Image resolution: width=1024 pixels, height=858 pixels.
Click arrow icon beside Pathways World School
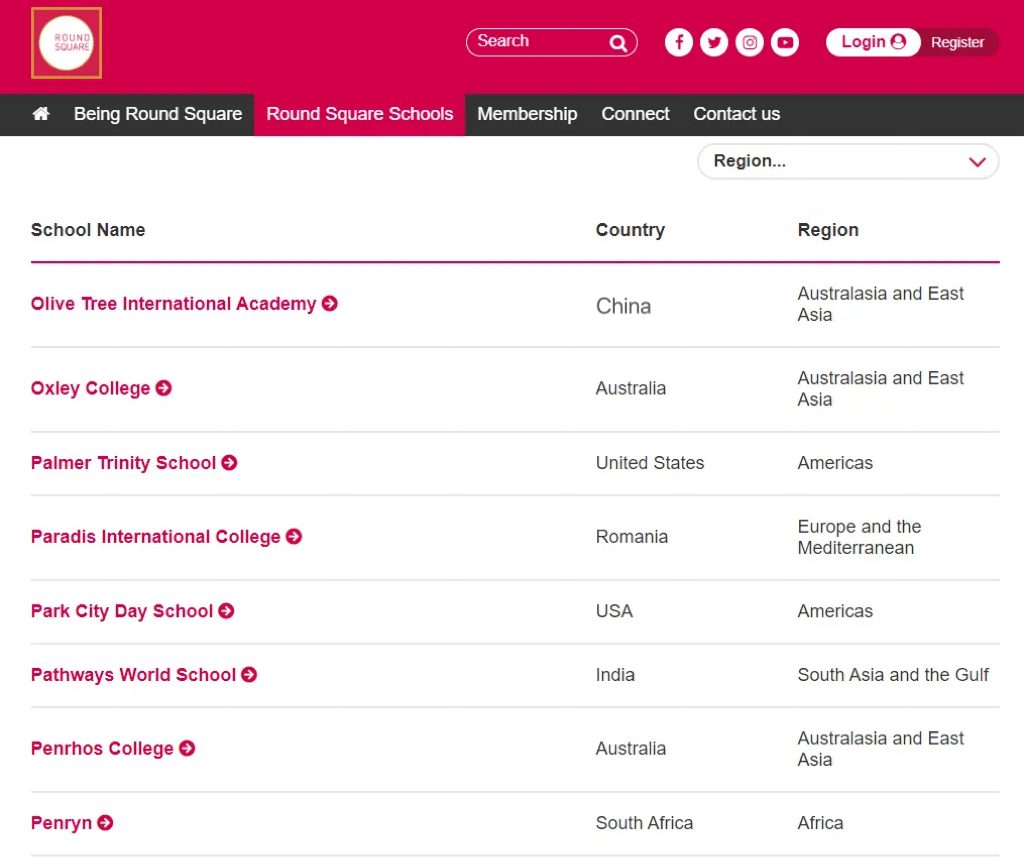[x=249, y=675]
